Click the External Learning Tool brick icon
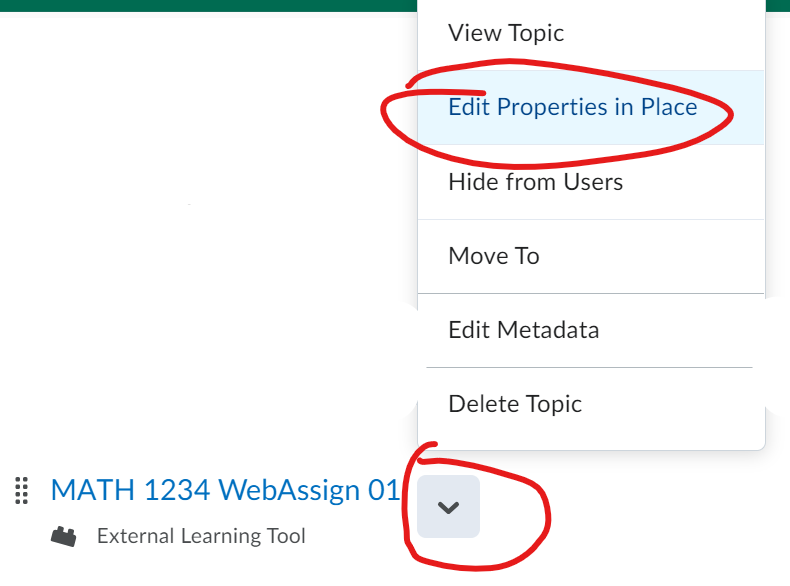The width and height of the screenshot is (790, 586). 64,537
